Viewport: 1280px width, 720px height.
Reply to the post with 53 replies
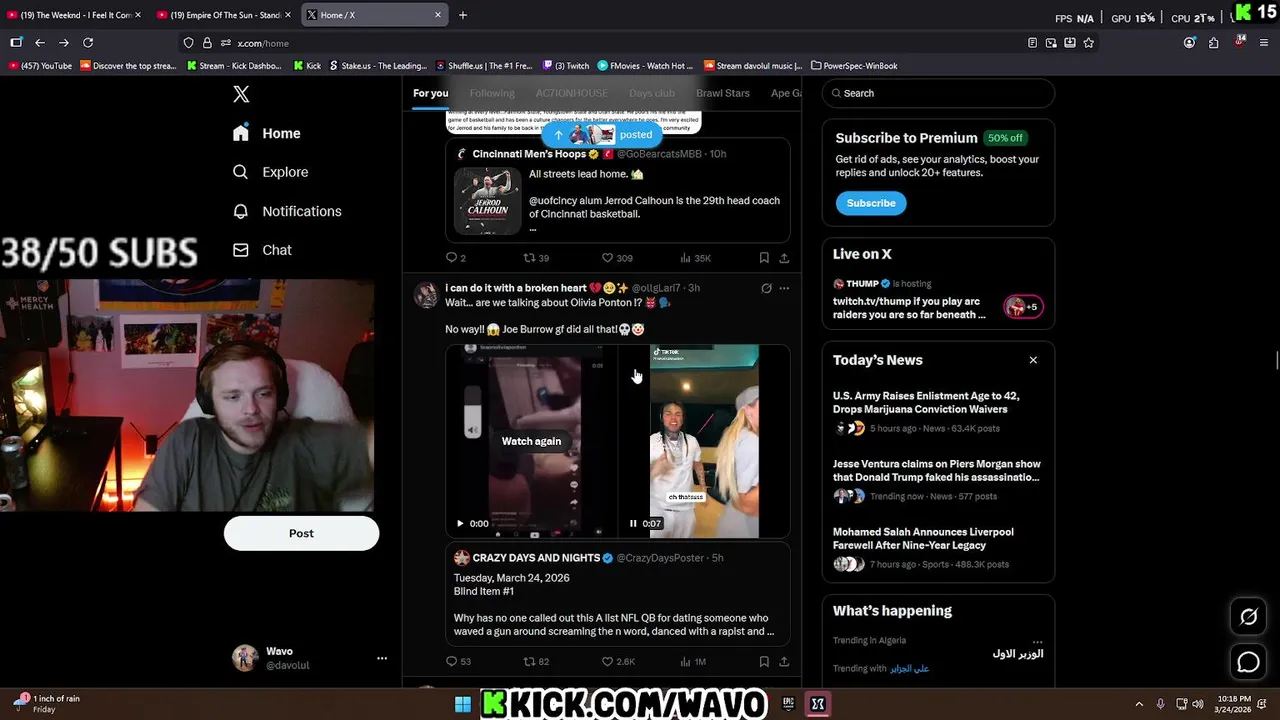click(x=458, y=661)
